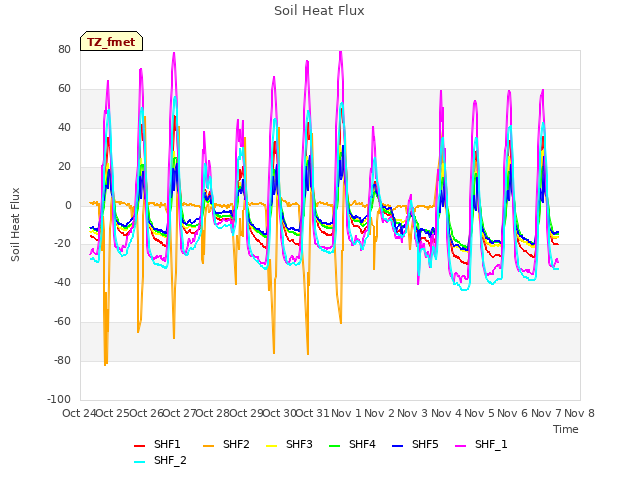The height and width of the screenshot is (480, 640).
Task: Click the Nov 8 x-axis tick label
Action: pyautogui.click(x=579, y=413)
